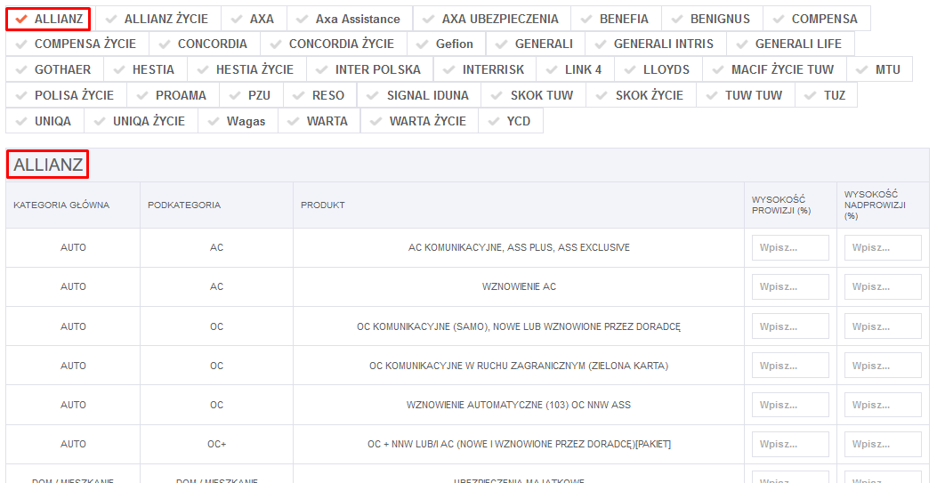
Task: Select the MACIF ŻYCIE TUW button
Action: 774,69
